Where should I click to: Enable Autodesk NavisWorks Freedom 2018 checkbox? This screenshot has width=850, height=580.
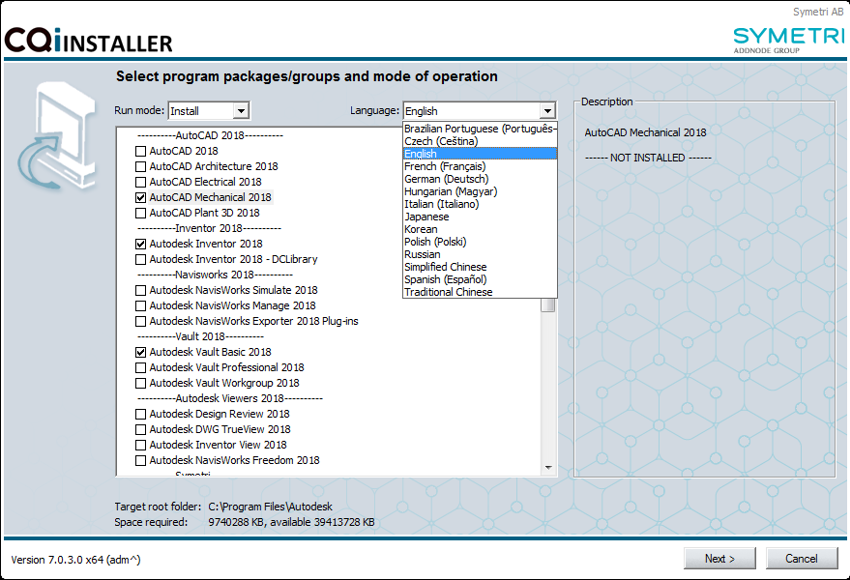pos(140,460)
